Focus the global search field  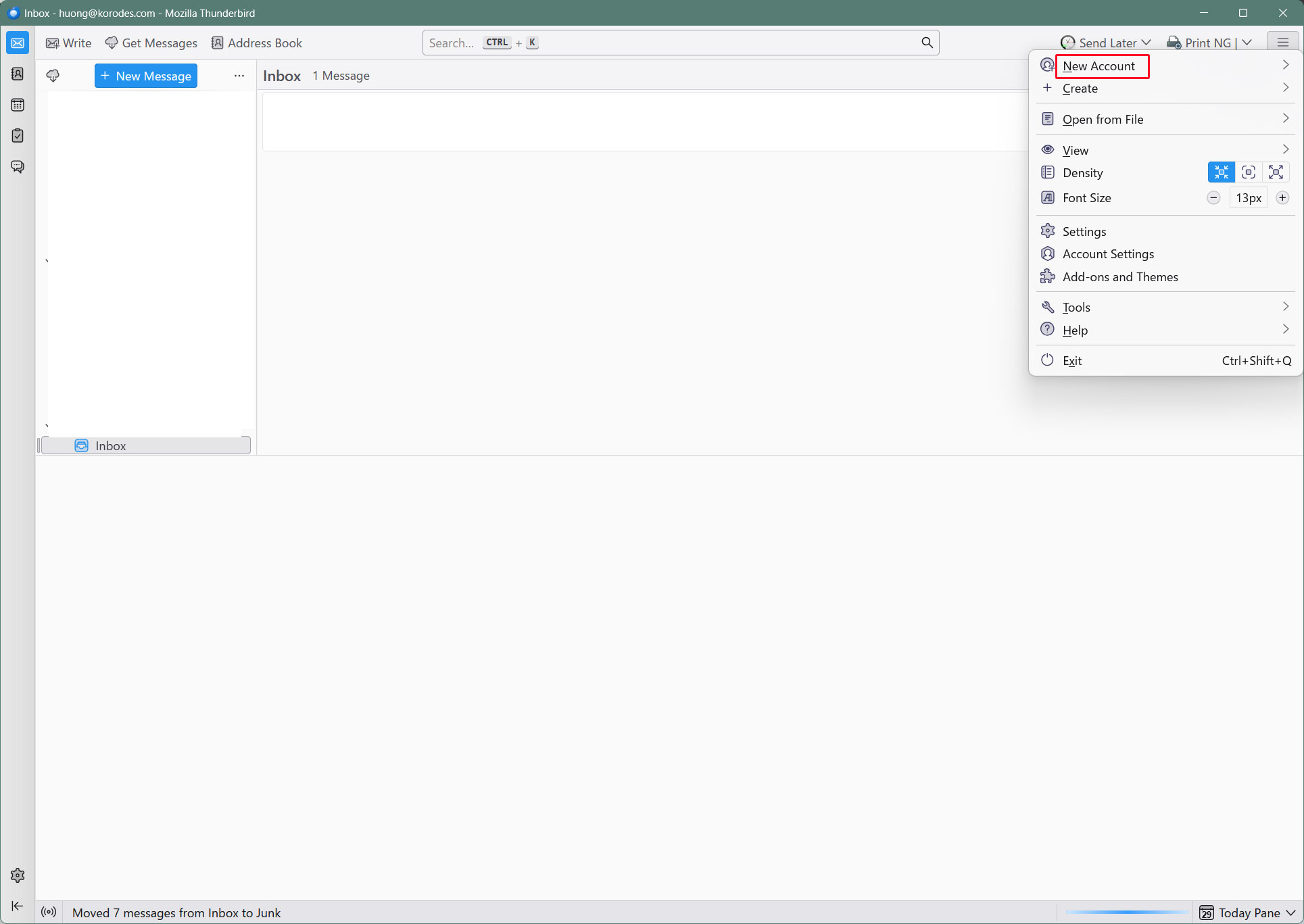[681, 43]
